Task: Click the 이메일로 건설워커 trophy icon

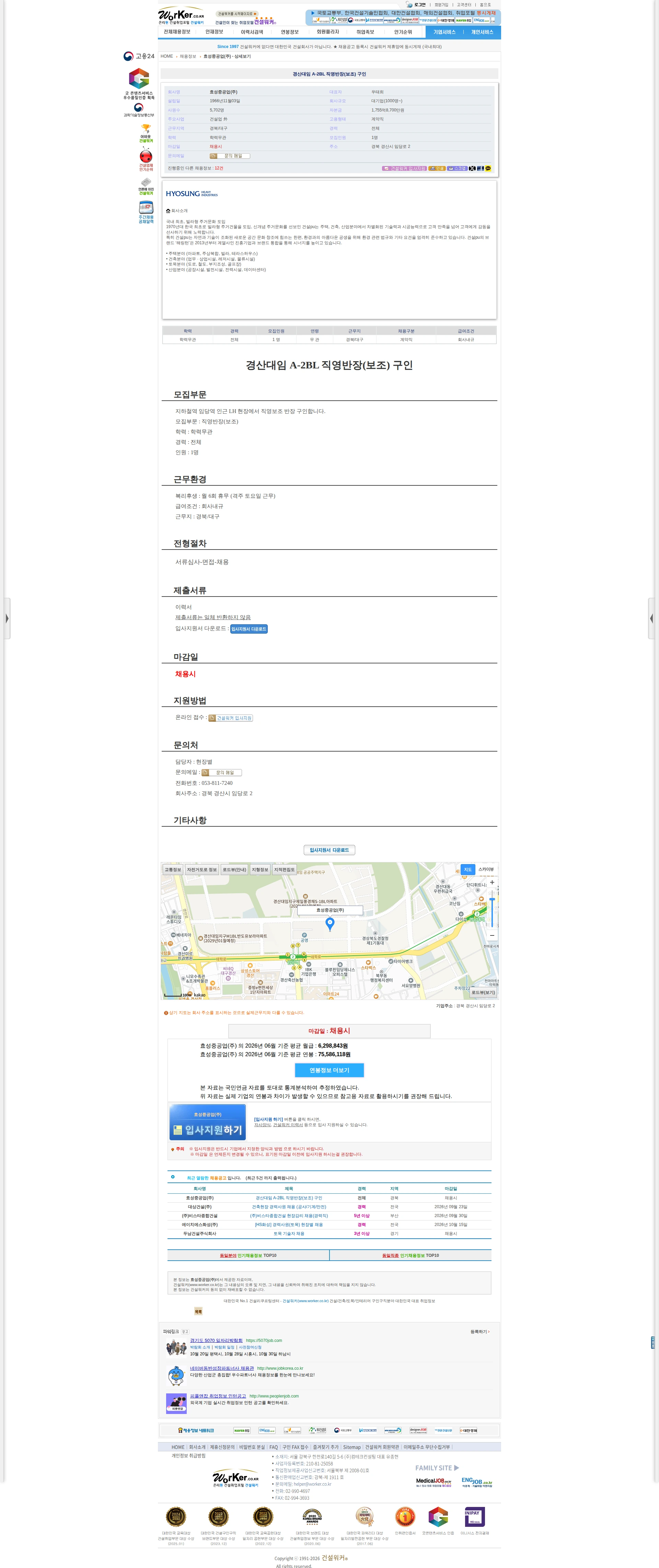Action: (146, 133)
